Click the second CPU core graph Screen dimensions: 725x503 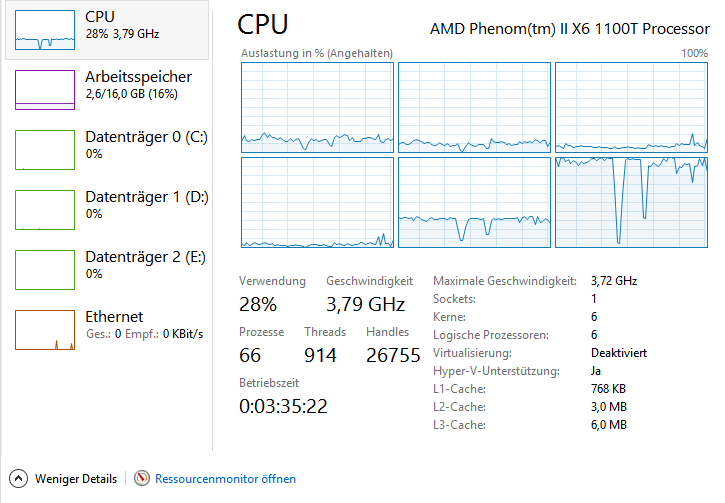(474, 107)
